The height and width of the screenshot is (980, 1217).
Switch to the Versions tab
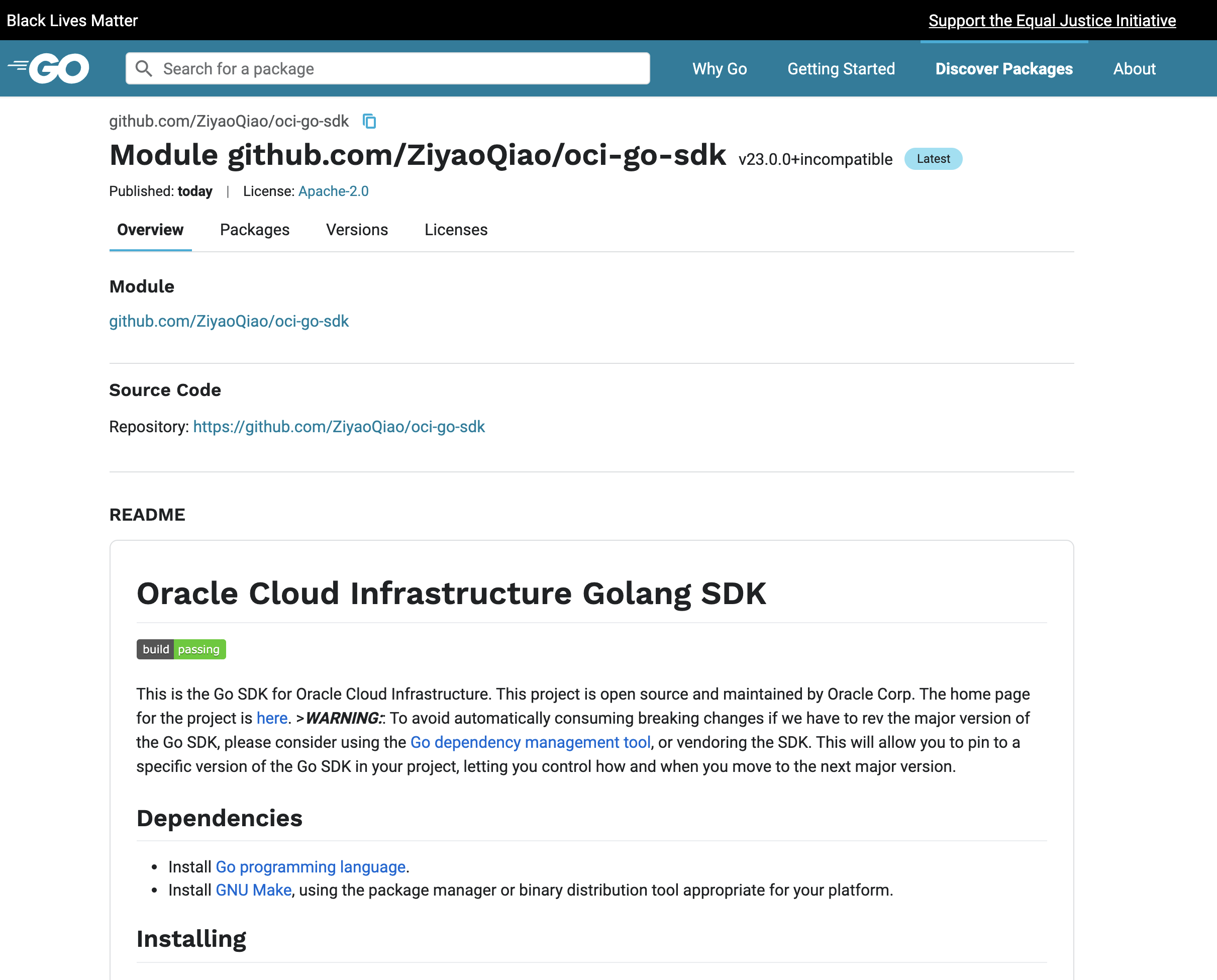(357, 230)
